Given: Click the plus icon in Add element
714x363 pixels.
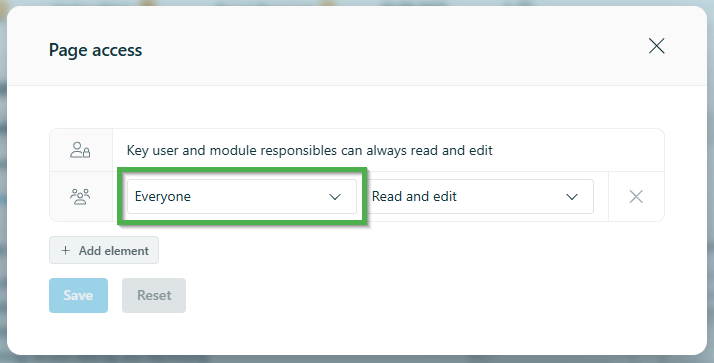Looking at the screenshot, I should (x=66, y=251).
